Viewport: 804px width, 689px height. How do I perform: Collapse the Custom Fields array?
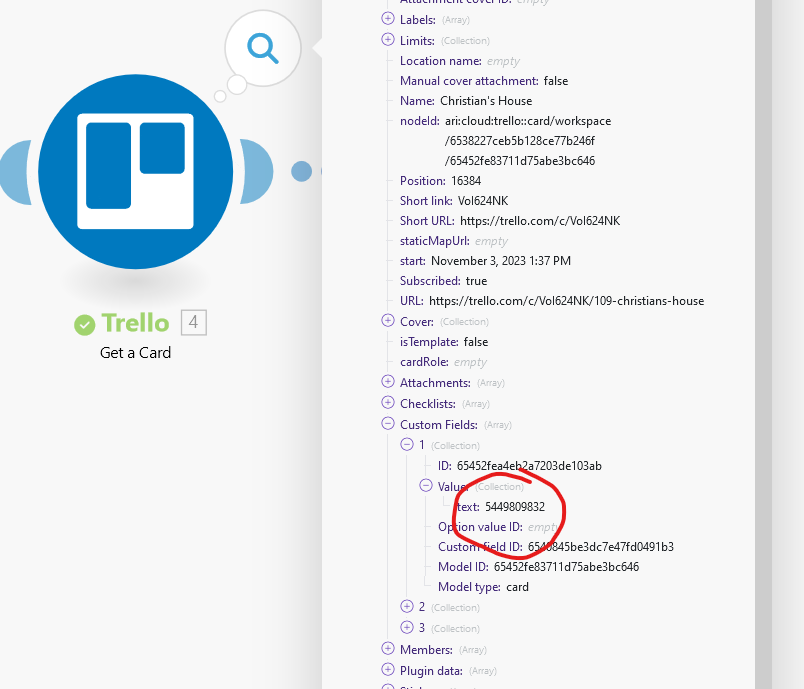tap(388, 424)
